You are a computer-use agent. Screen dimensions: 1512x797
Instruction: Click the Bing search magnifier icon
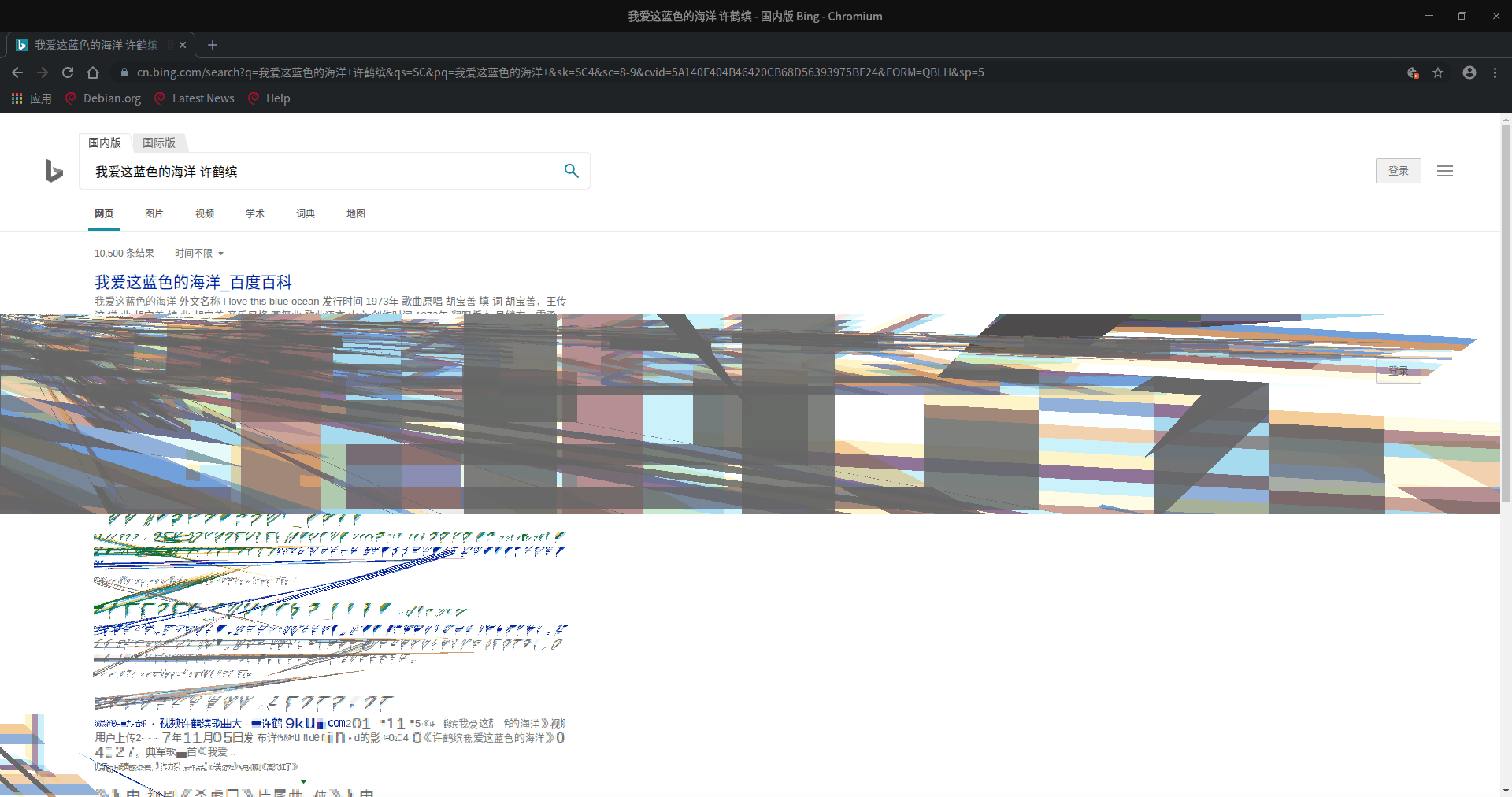pyautogui.click(x=572, y=171)
